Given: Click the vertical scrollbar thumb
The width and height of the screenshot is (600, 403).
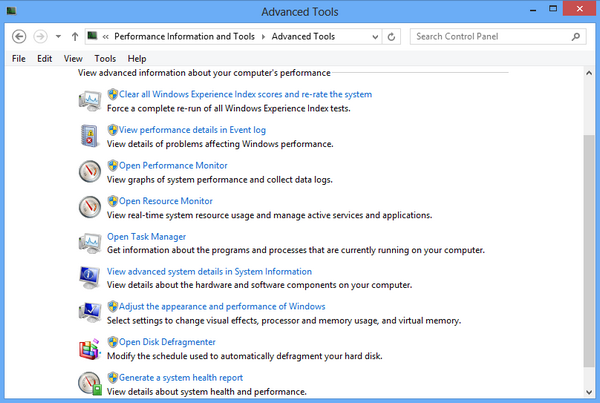Looking at the screenshot, I should [x=589, y=251].
